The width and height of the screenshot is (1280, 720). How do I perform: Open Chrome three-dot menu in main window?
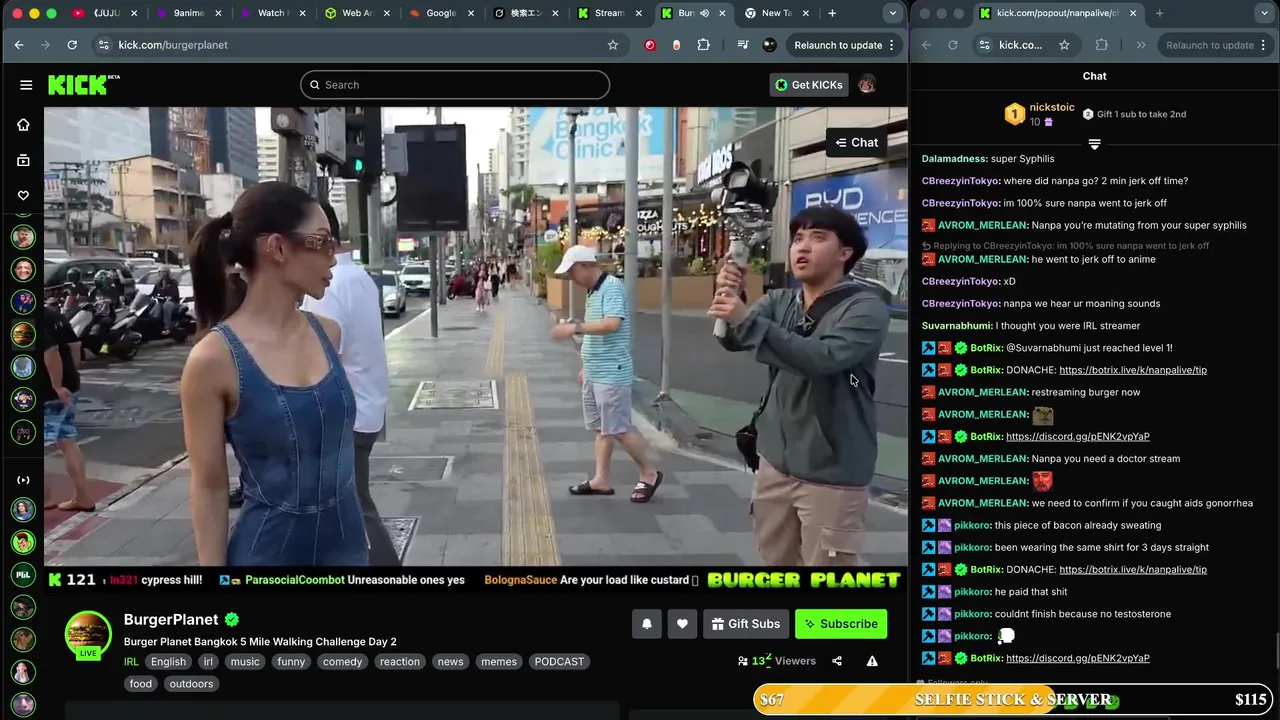(x=892, y=45)
